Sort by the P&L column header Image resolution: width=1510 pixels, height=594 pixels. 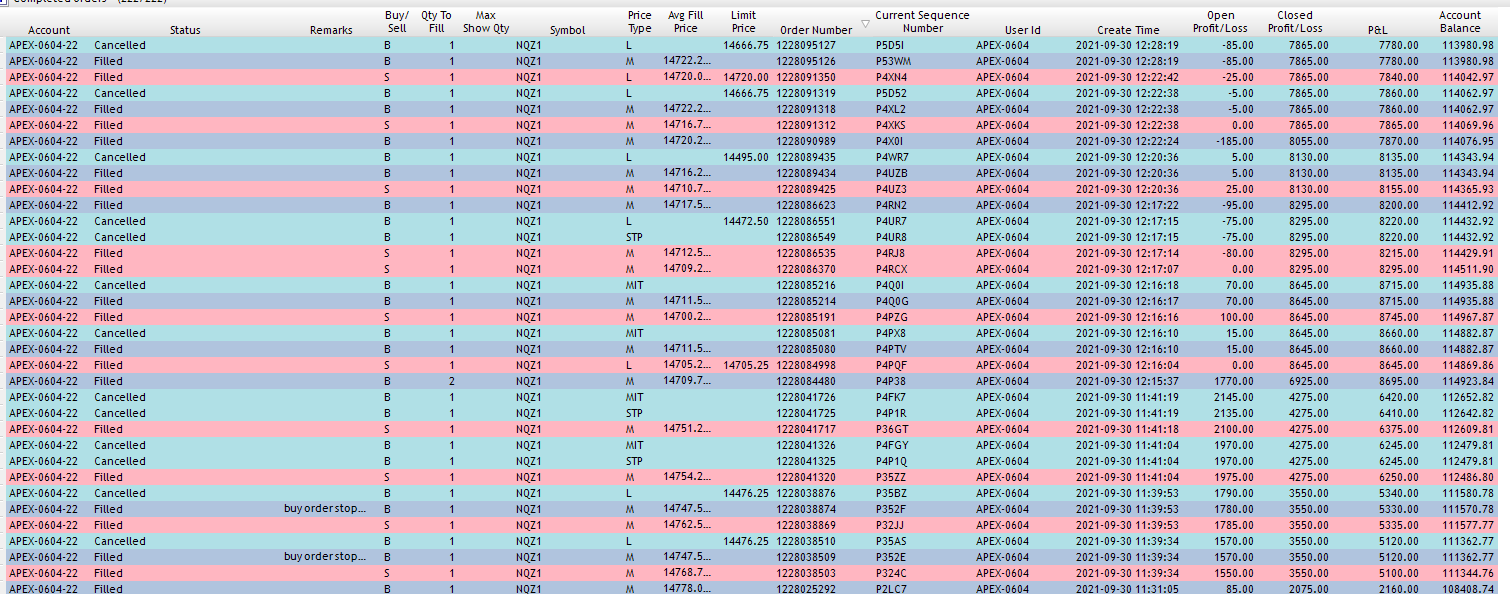click(1377, 30)
